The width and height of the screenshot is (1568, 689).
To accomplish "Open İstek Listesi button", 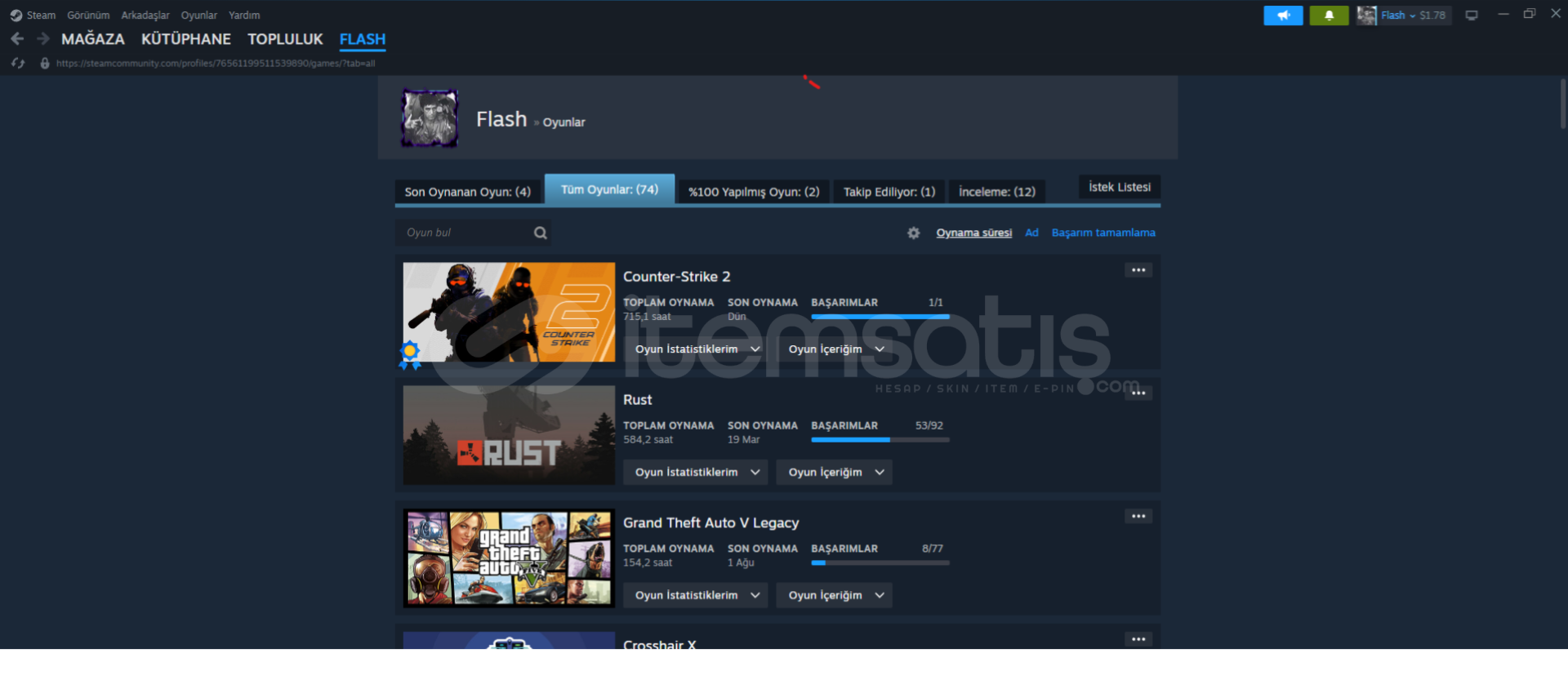I will point(1120,187).
